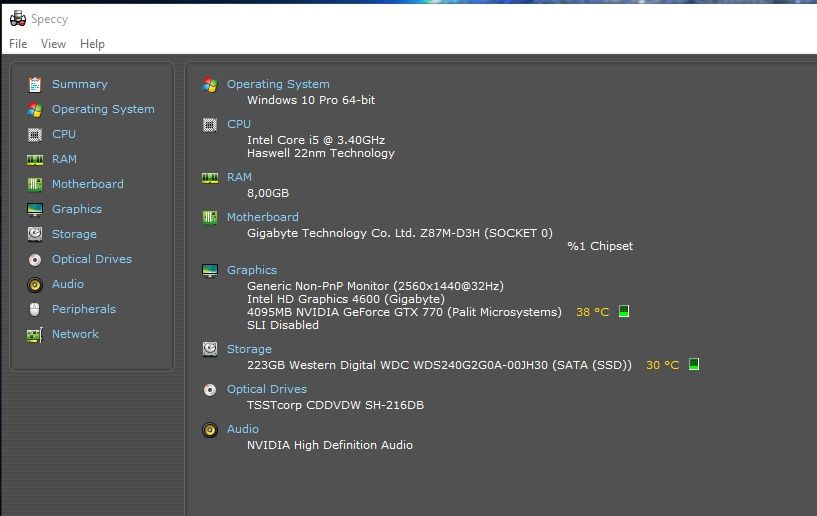
Task: Click 'SLI Disabled' text
Action: pos(283,325)
